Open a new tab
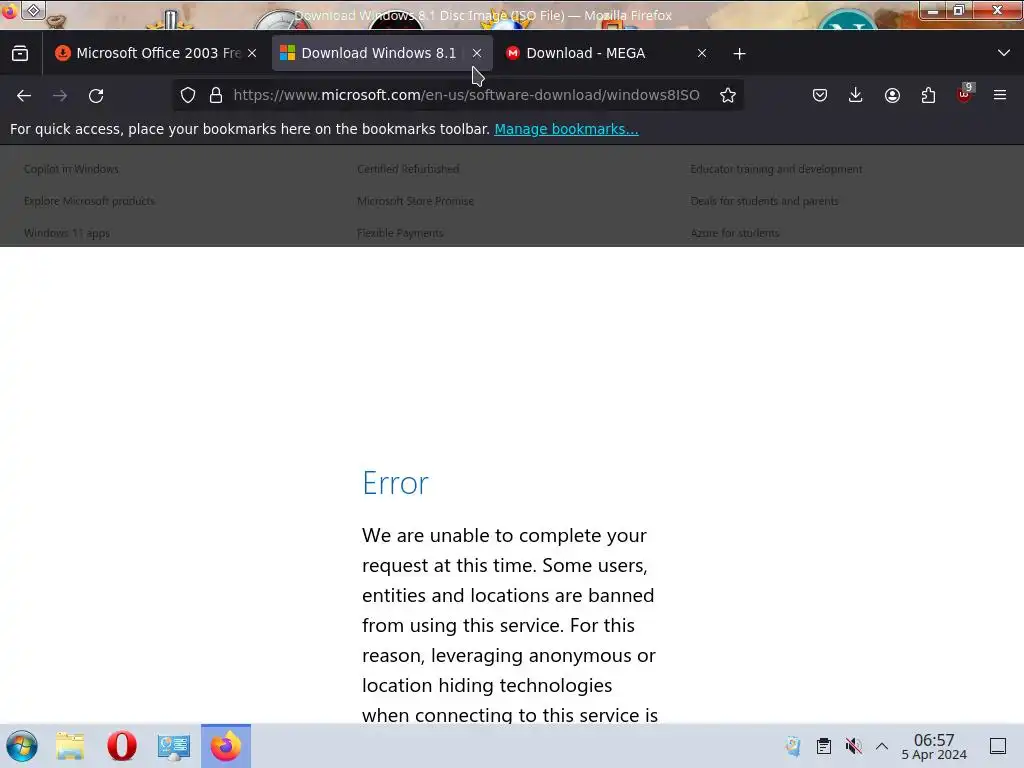Image resolution: width=1024 pixels, height=768 pixels. (x=739, y=54)
